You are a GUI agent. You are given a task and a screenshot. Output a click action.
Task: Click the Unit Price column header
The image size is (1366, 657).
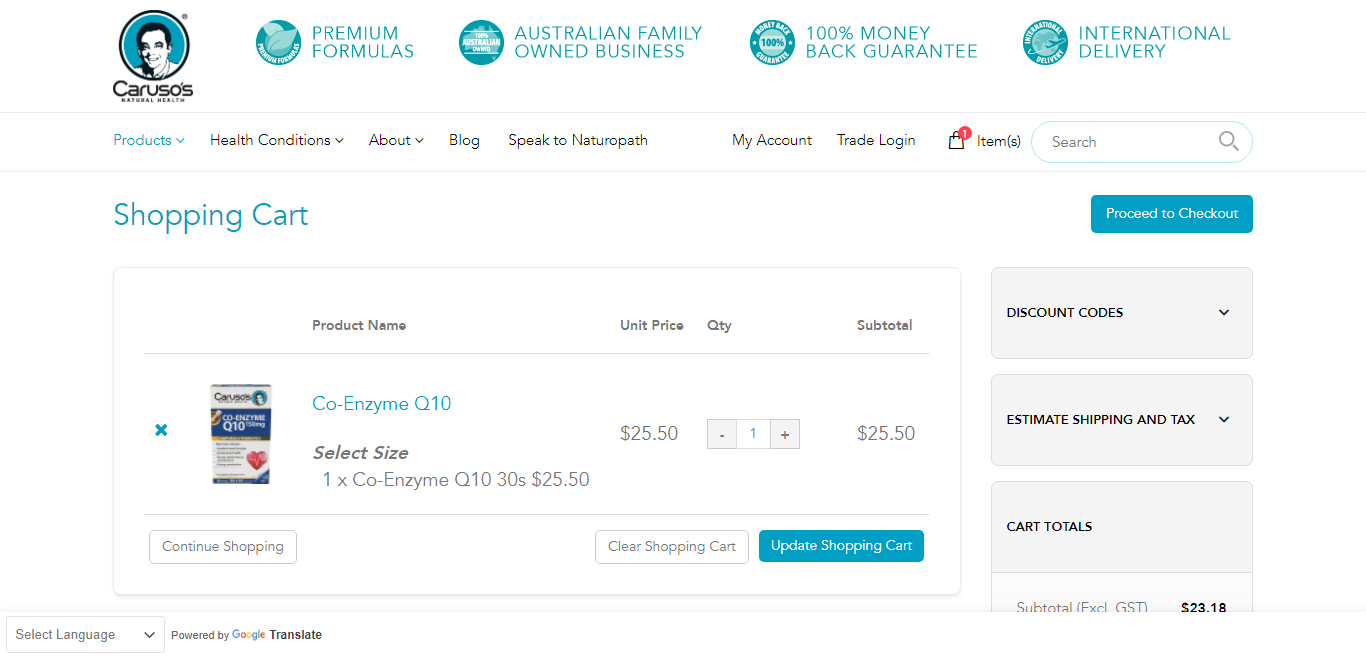pos(652,325)
